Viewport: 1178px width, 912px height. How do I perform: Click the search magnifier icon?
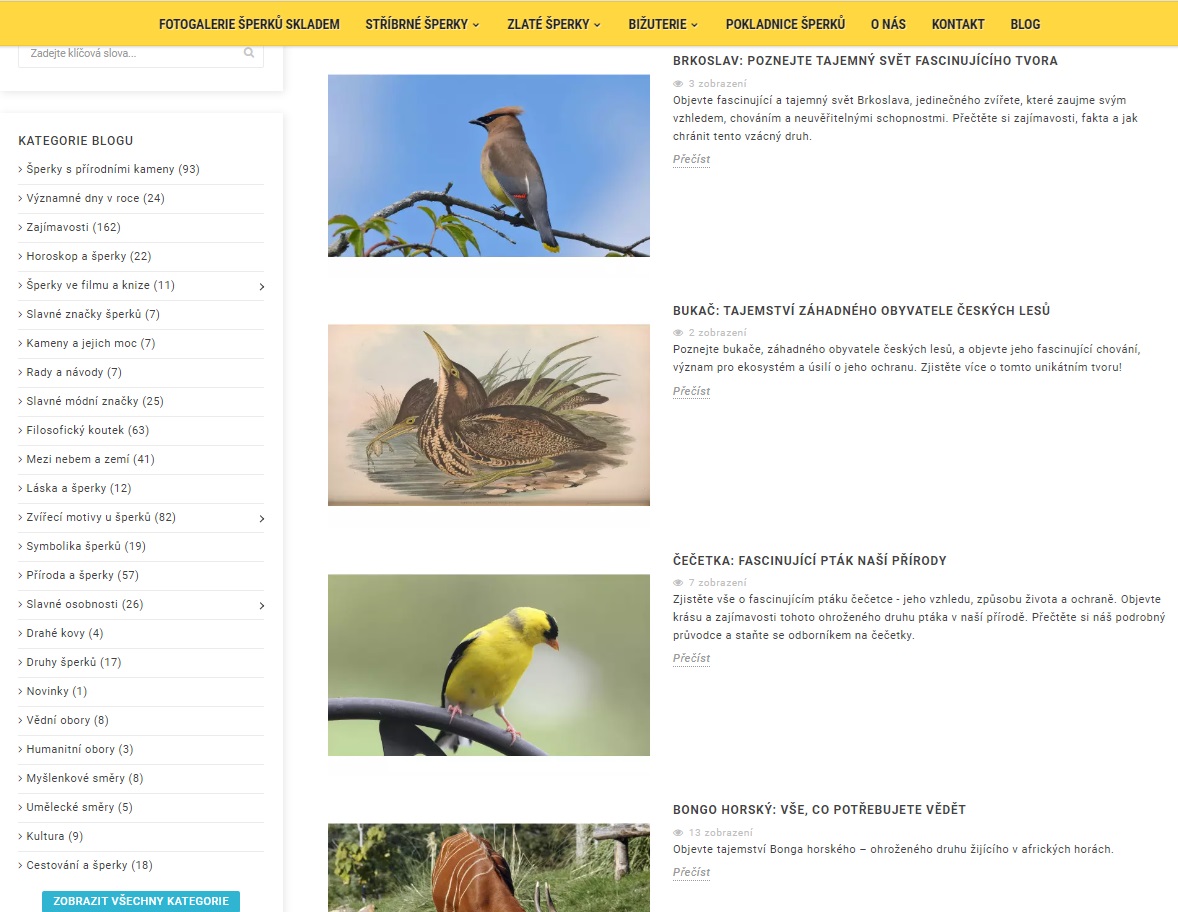click(x=249, y=53)
